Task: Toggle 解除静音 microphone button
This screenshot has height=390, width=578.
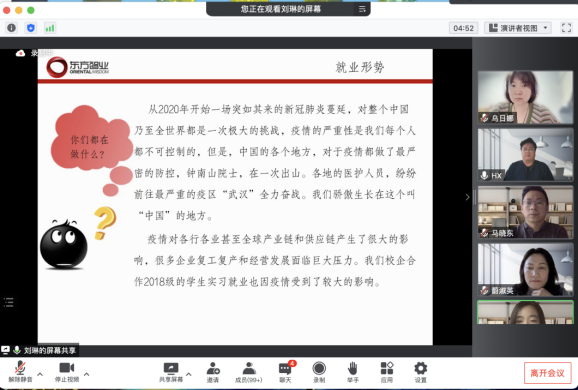Action: (x=20, y=372)
